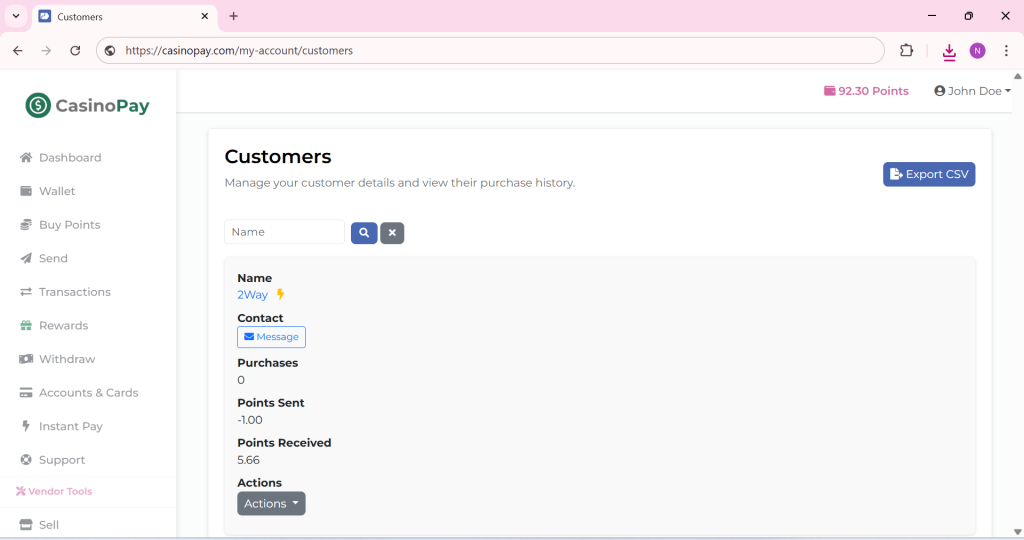The image size is (1024, 540).
Task: Click the Wallet icon in sidebar
Action: click(26, 191)
